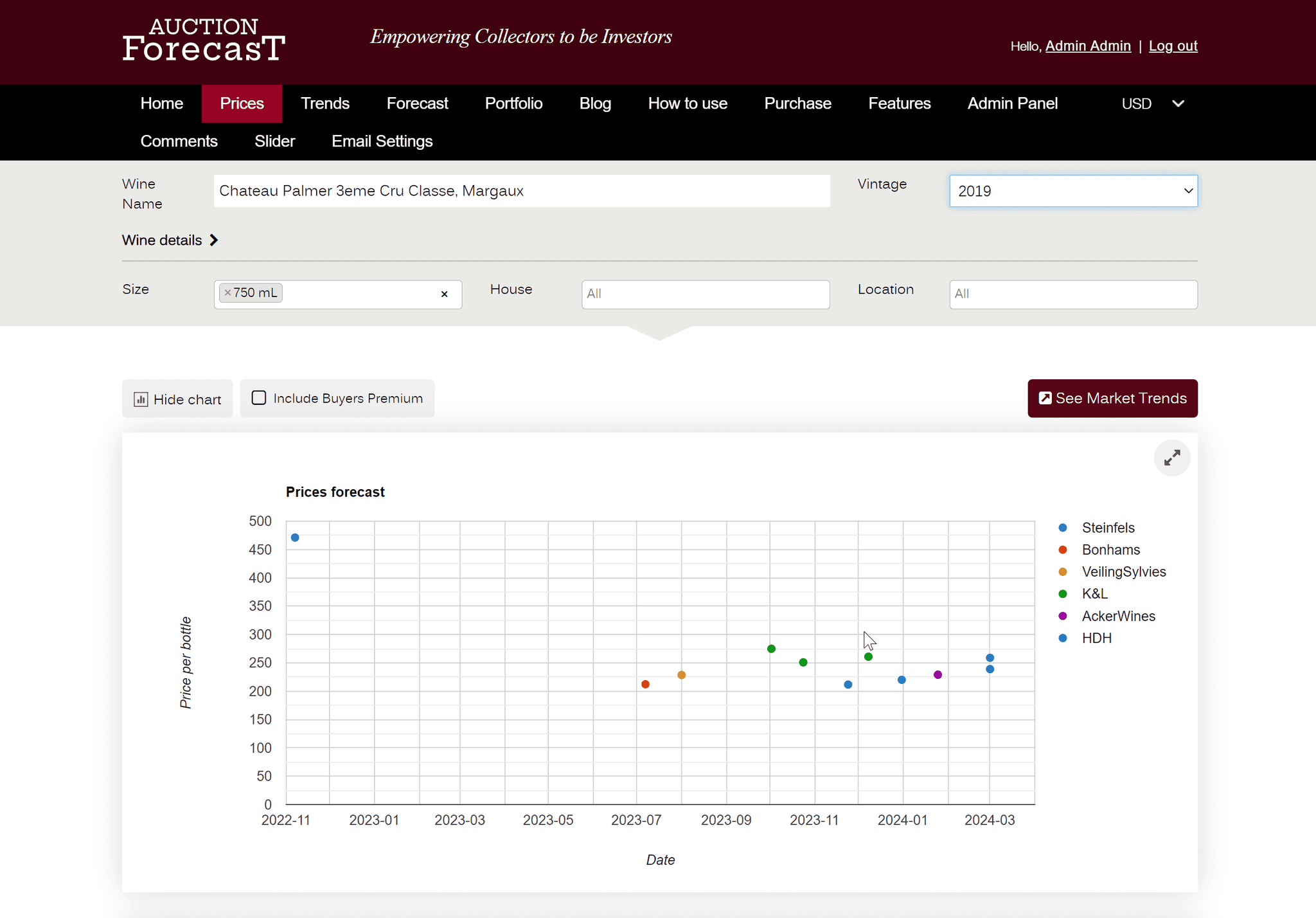Enable Include Buyers Premium checkbox
This screenshot has height=918, width=1316.
pyautogui.click(x=259, y=398)
